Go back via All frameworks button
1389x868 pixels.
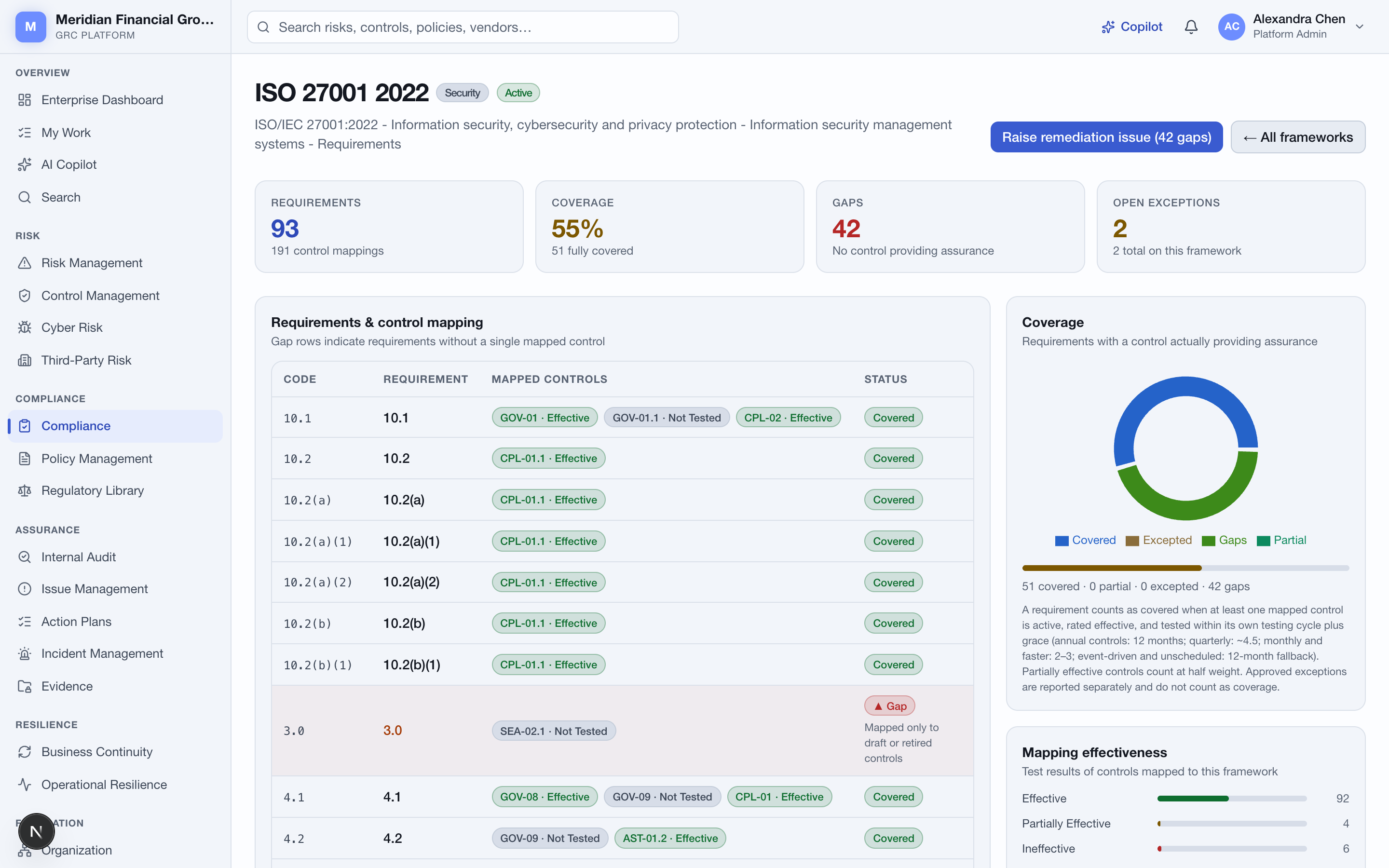tap(1298, 137)
